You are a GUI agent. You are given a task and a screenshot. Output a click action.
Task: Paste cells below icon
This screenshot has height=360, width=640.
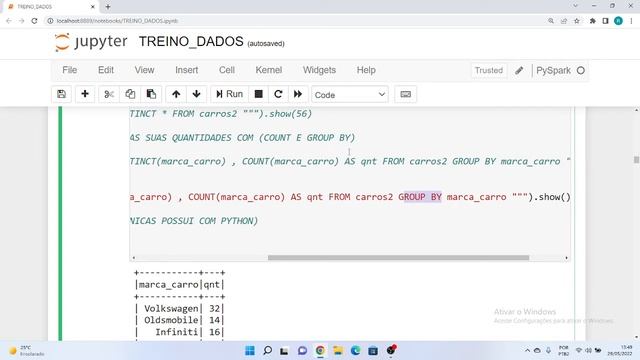pos(151,94)
